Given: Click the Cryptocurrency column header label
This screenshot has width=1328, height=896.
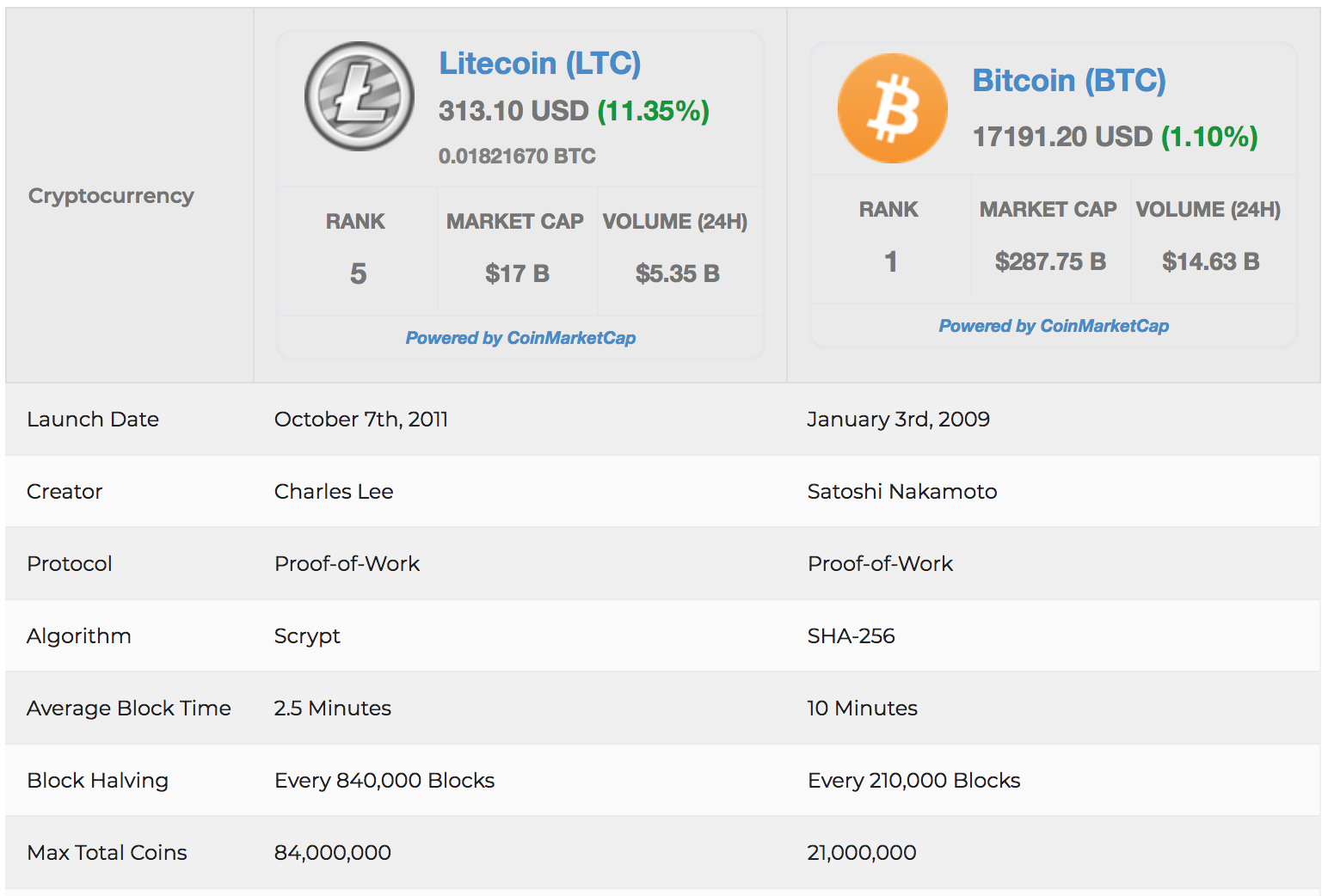Looking at the screenshot, I should coord(111,196).
